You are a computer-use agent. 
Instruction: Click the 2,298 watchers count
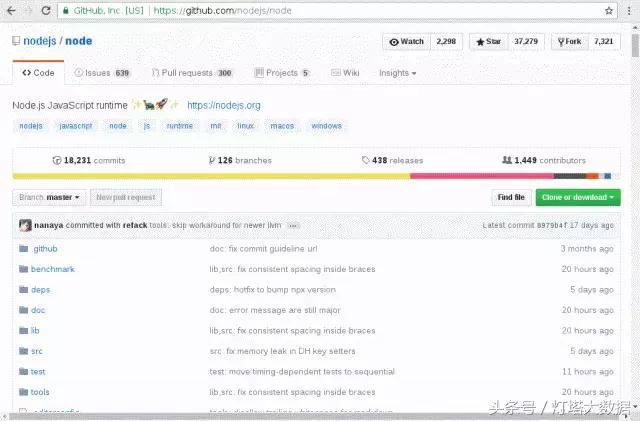pyautogui.click(x=446, y=42)
